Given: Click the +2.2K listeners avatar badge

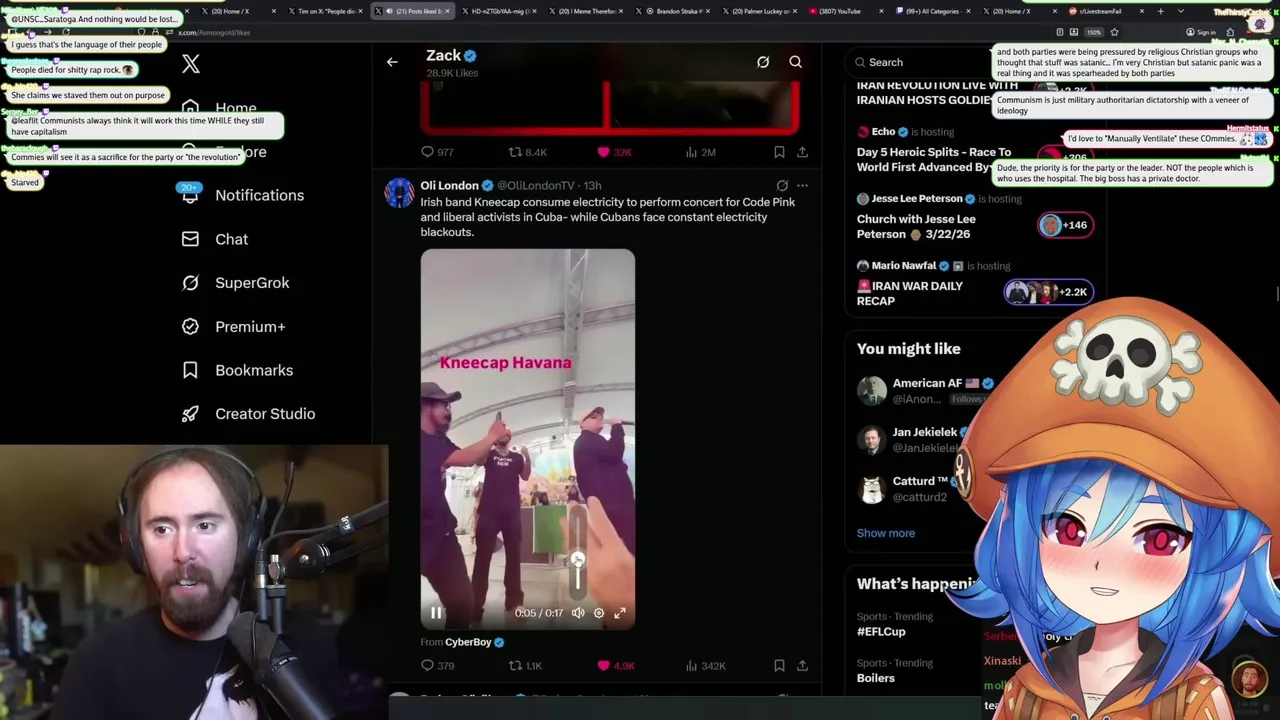Looking at the screenshot, I should click(1048, 292).
